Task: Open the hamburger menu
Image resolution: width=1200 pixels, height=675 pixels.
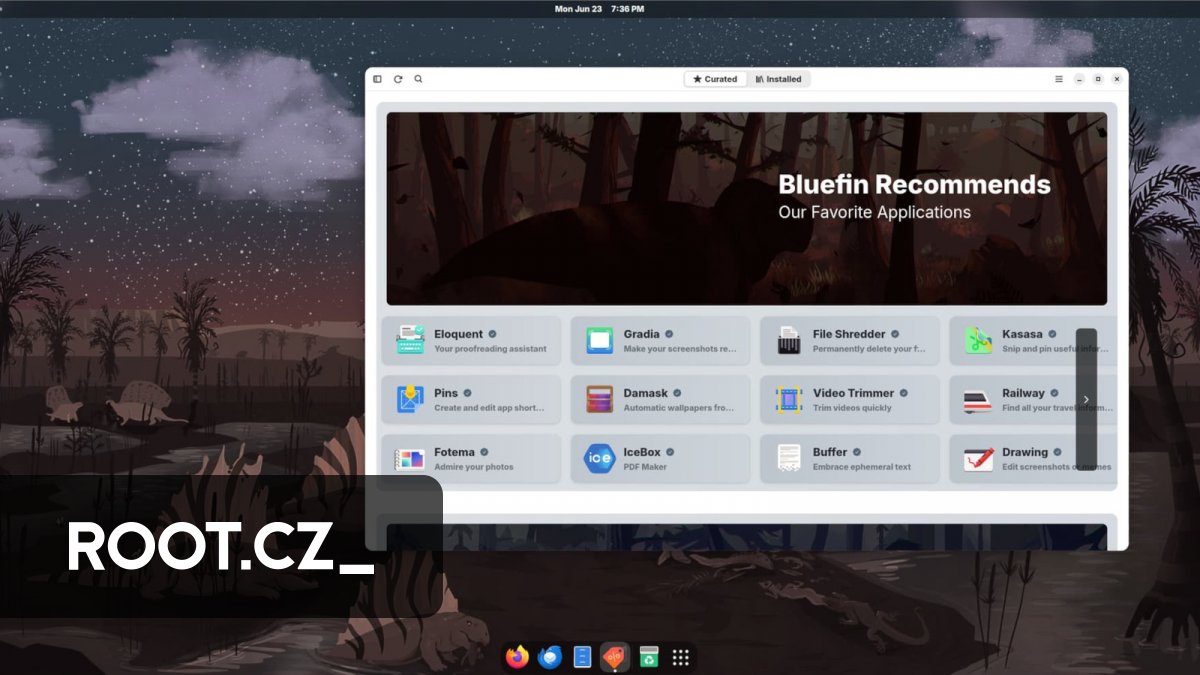Action: pyautogui.click(x=1058, y=78)
